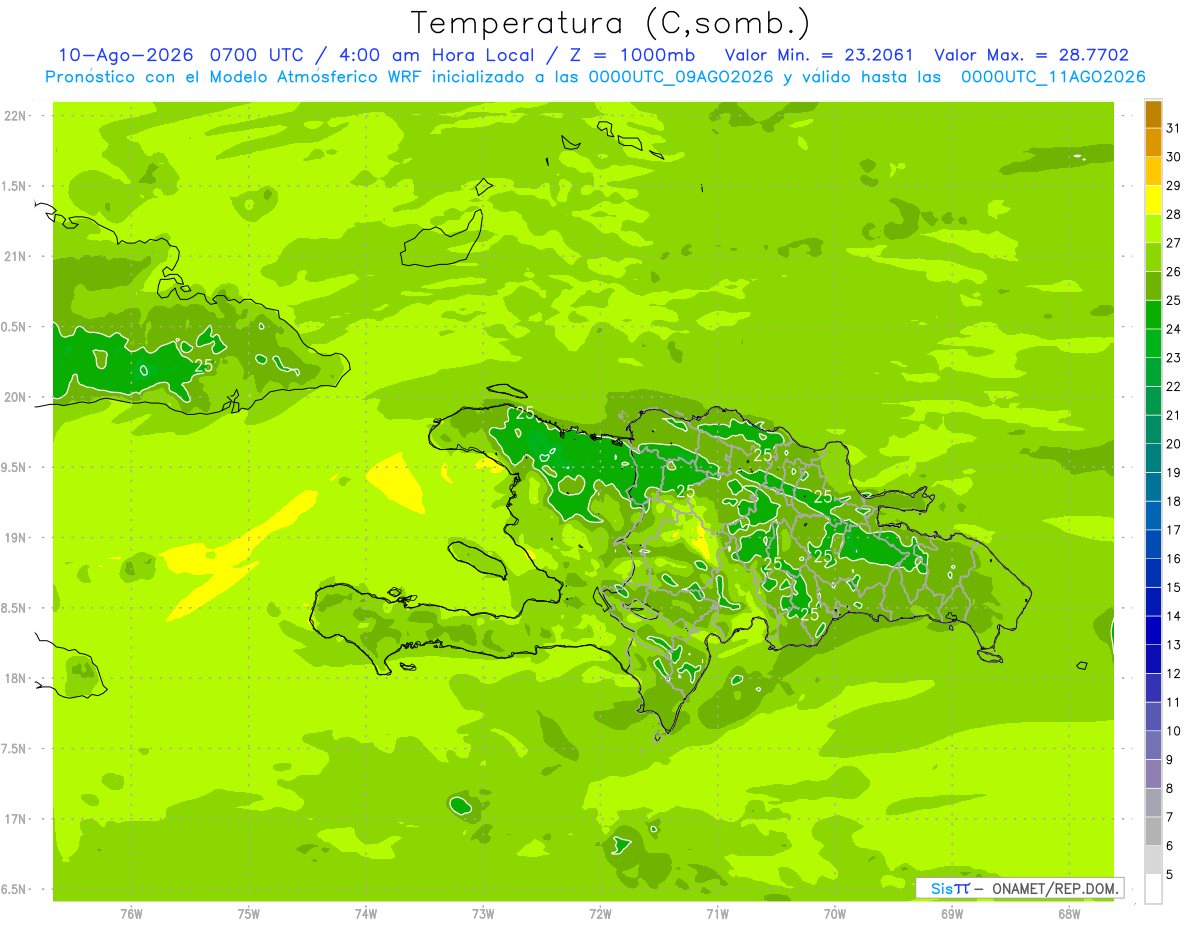Click the "72W" longitude label

tap(600, 914)
